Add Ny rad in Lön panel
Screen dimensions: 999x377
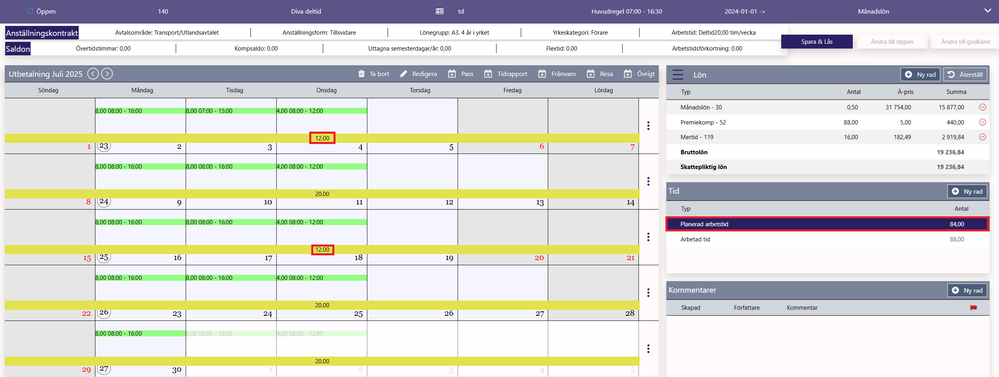click(920, 75)
